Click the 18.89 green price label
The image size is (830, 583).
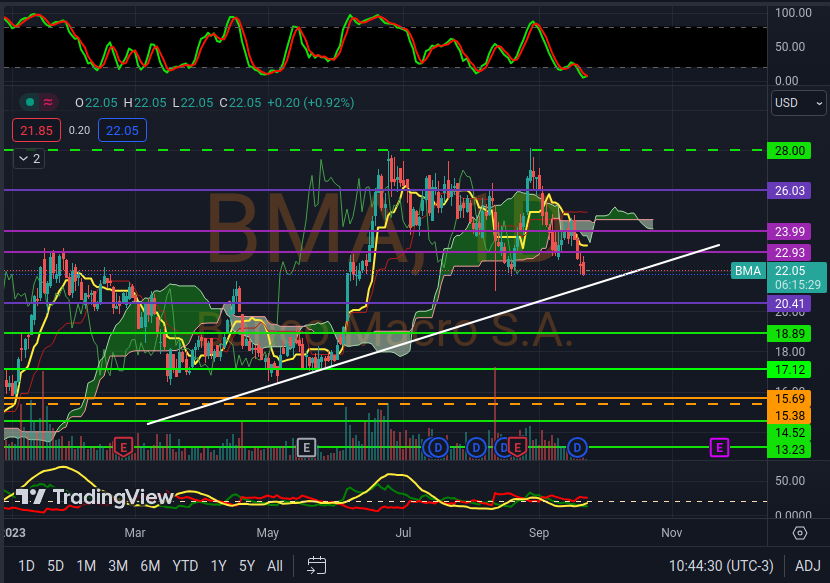click(789, 334)
